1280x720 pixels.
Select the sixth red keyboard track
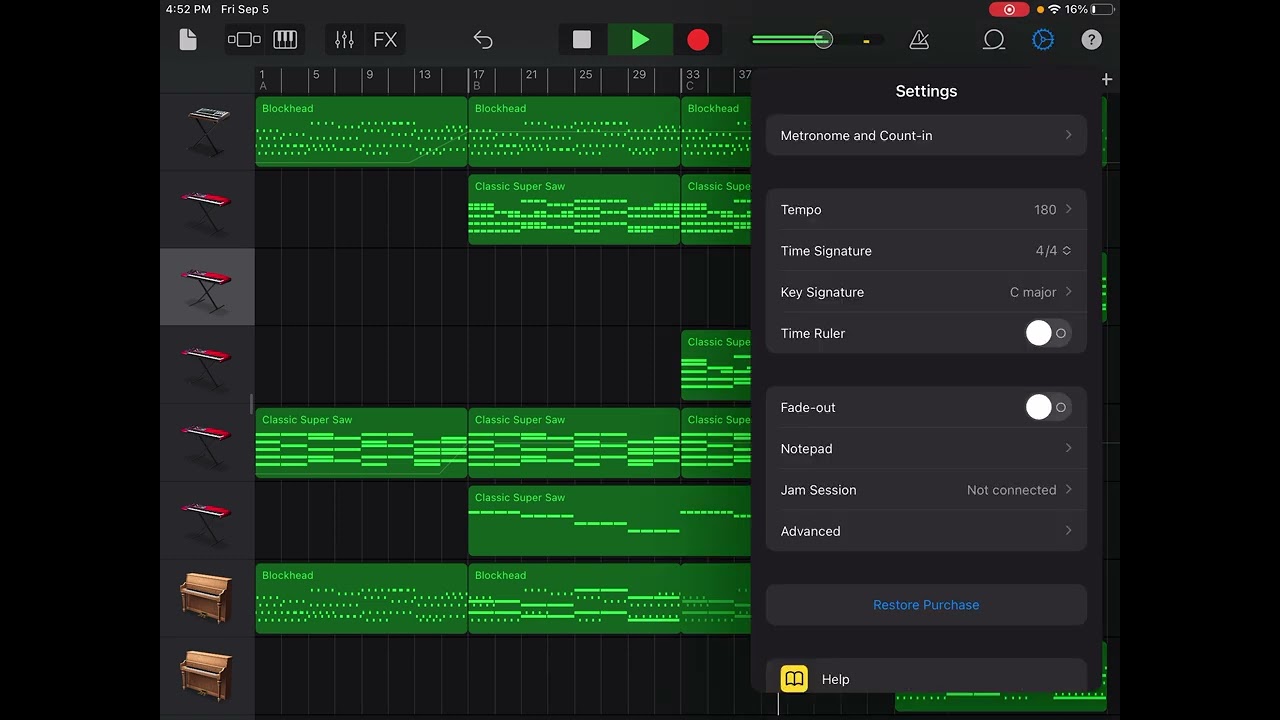coord(208,521)
